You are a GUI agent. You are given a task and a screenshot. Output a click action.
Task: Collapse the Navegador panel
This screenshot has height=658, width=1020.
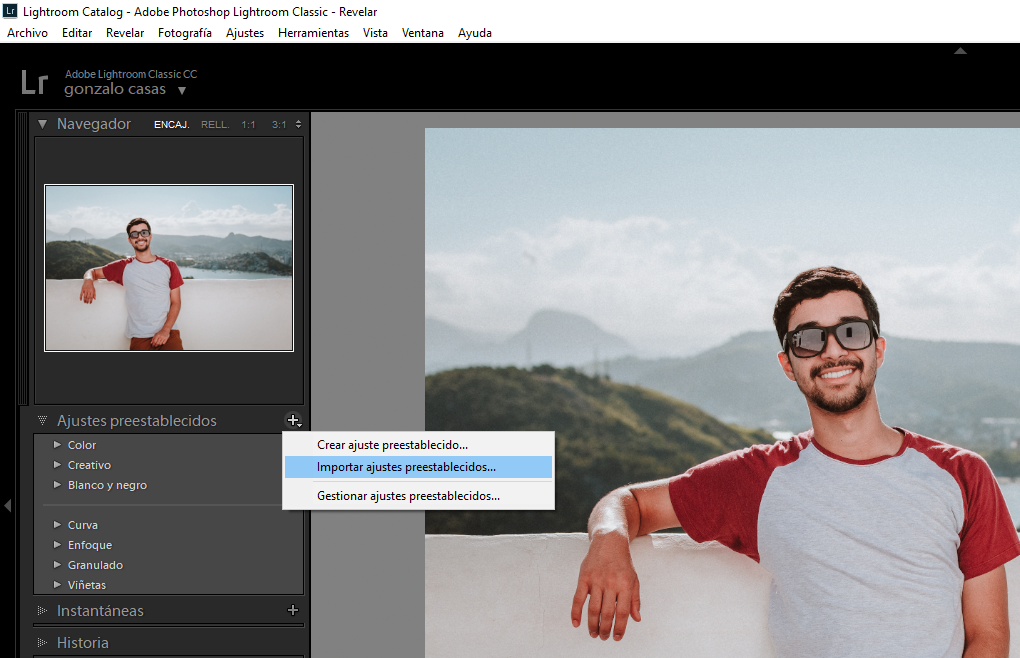(x=43, y=124)
